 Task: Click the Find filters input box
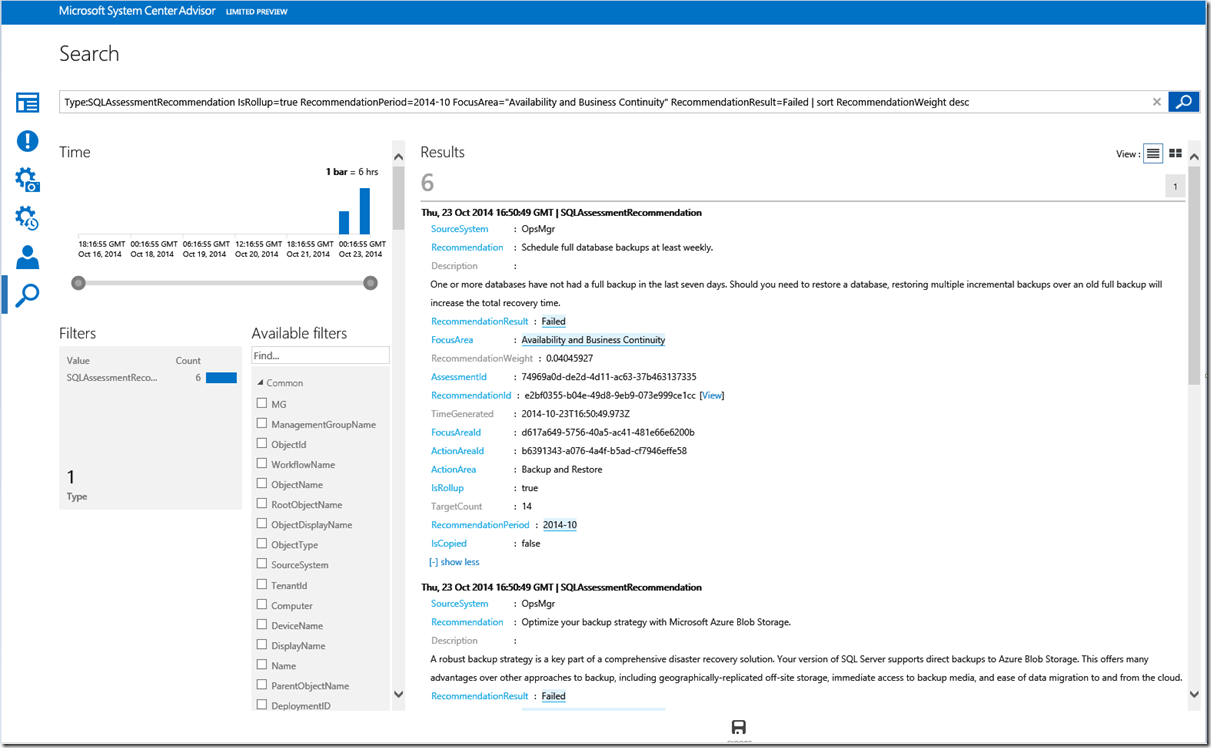click(x=319, y=356)
